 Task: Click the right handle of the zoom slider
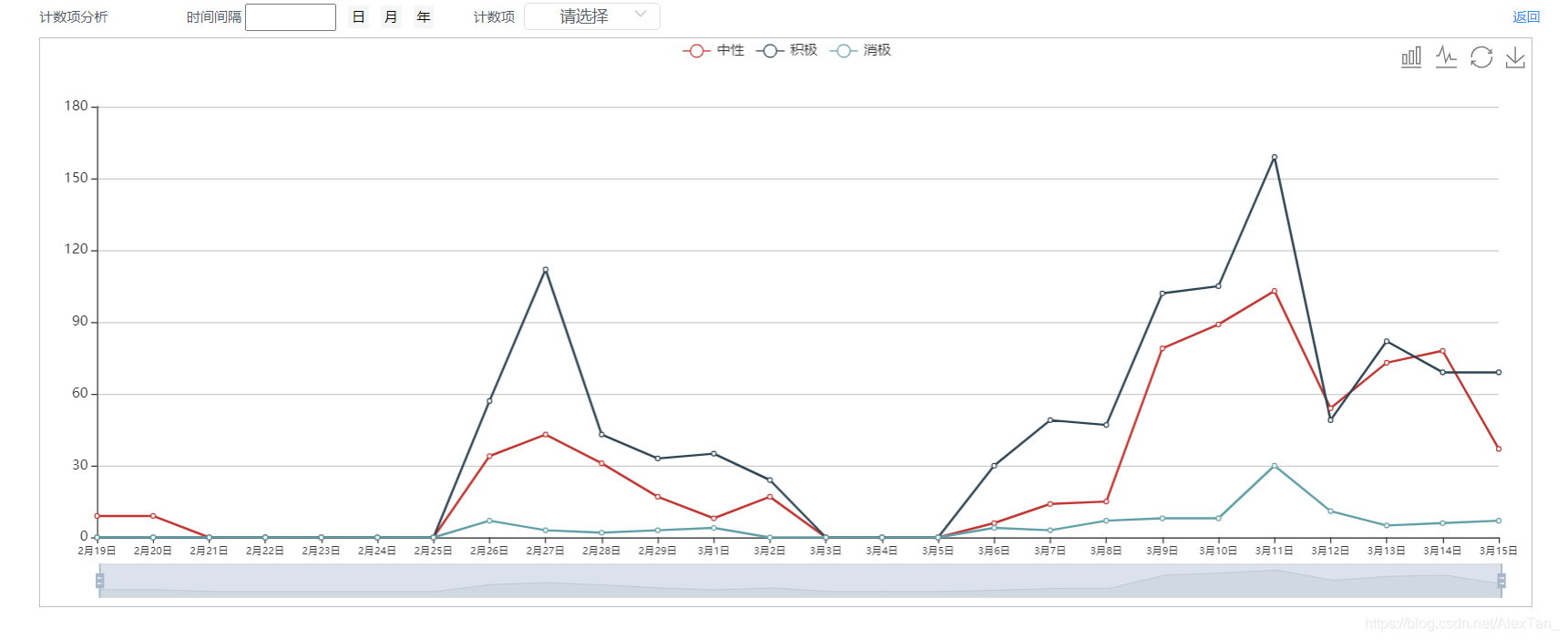(1501, 581)
